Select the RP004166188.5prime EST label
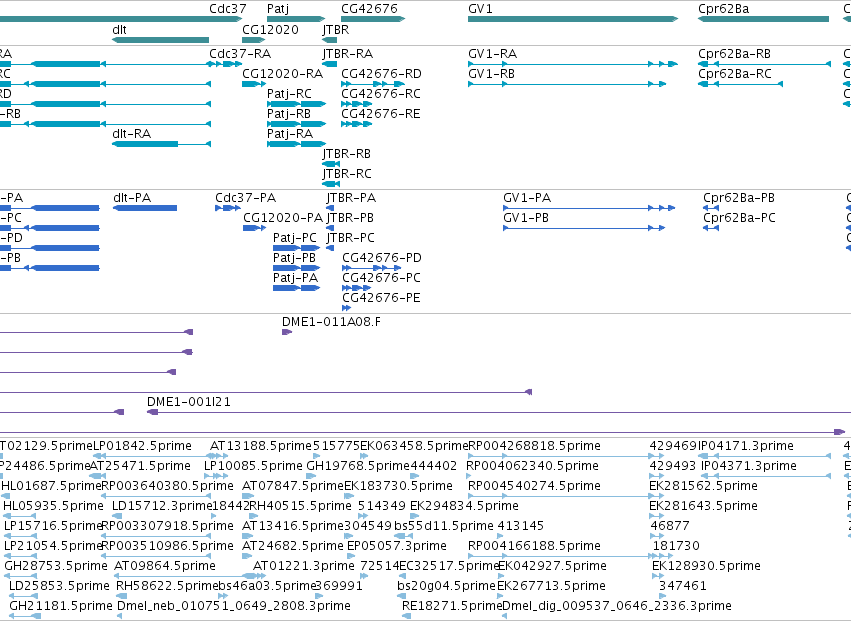851x621 pixels. pyautogui.click(x=534, y=546)
